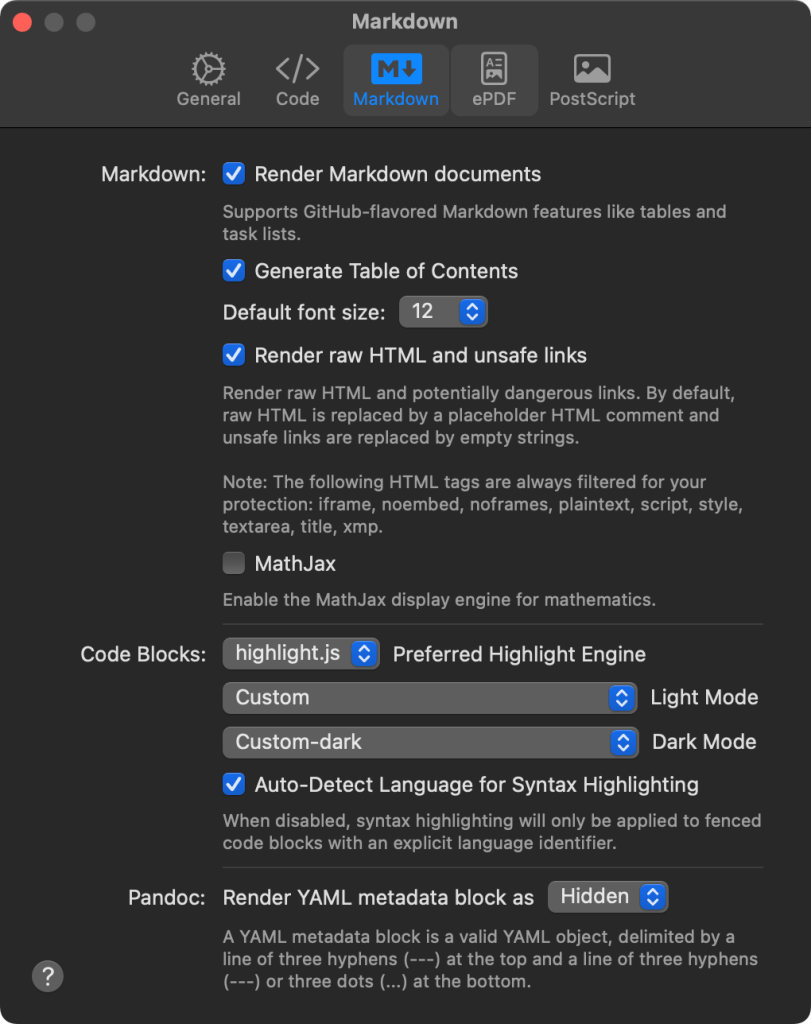Close the Markdown preferences window
This screenshot has width=811, height=1024.
pos(22,22)
